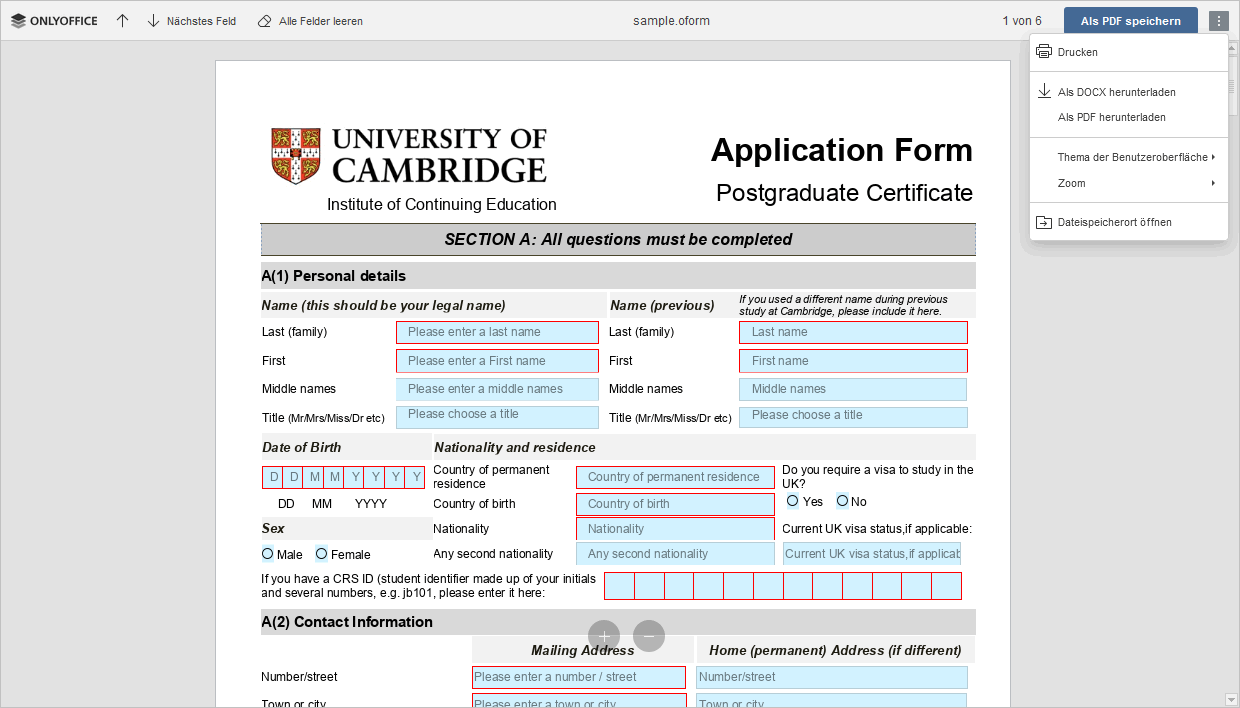Click previous First name field
1240x708 pixels.
pos(853,361)
